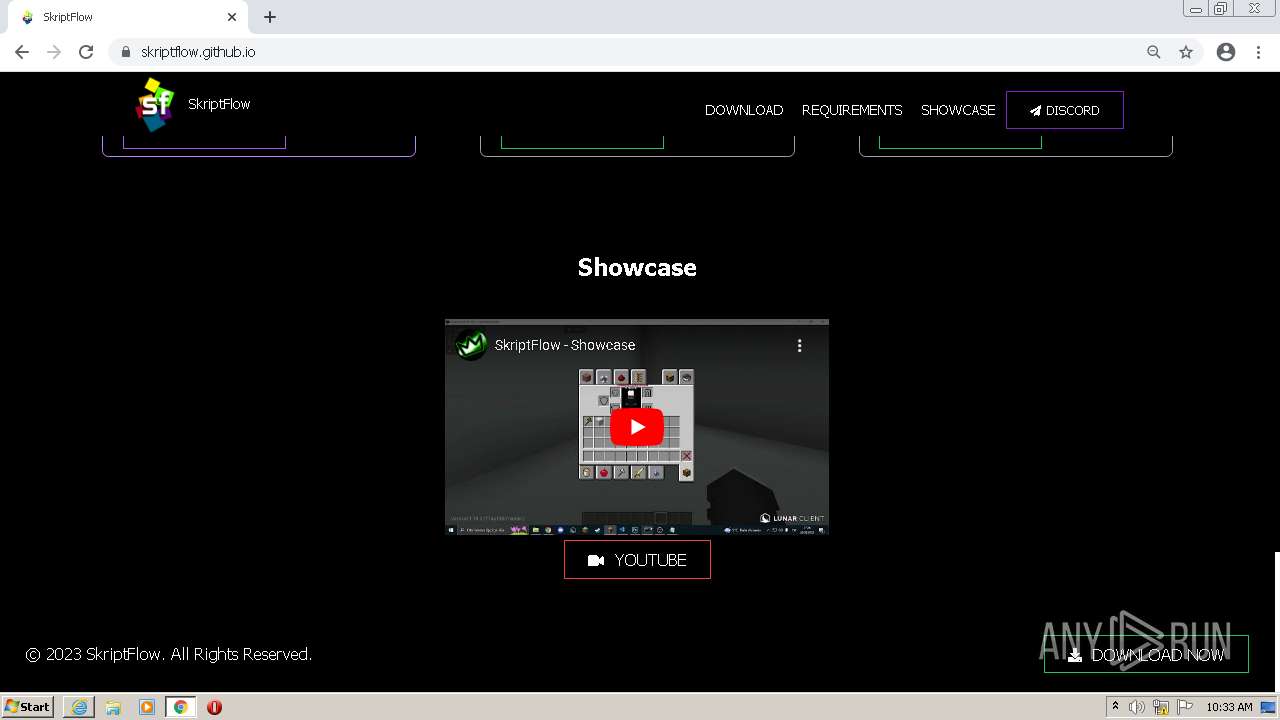Show hidden system tray icons
This screenshot has height=720, width=1280.
1115,707
